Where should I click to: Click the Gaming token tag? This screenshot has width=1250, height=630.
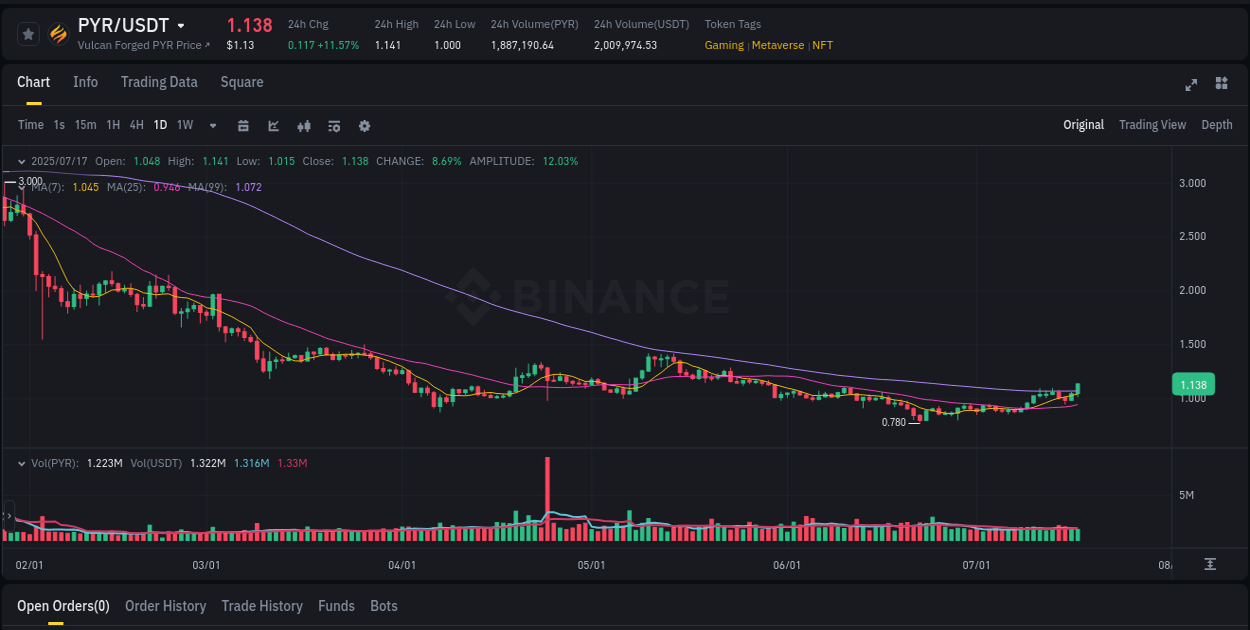point(724,45)
